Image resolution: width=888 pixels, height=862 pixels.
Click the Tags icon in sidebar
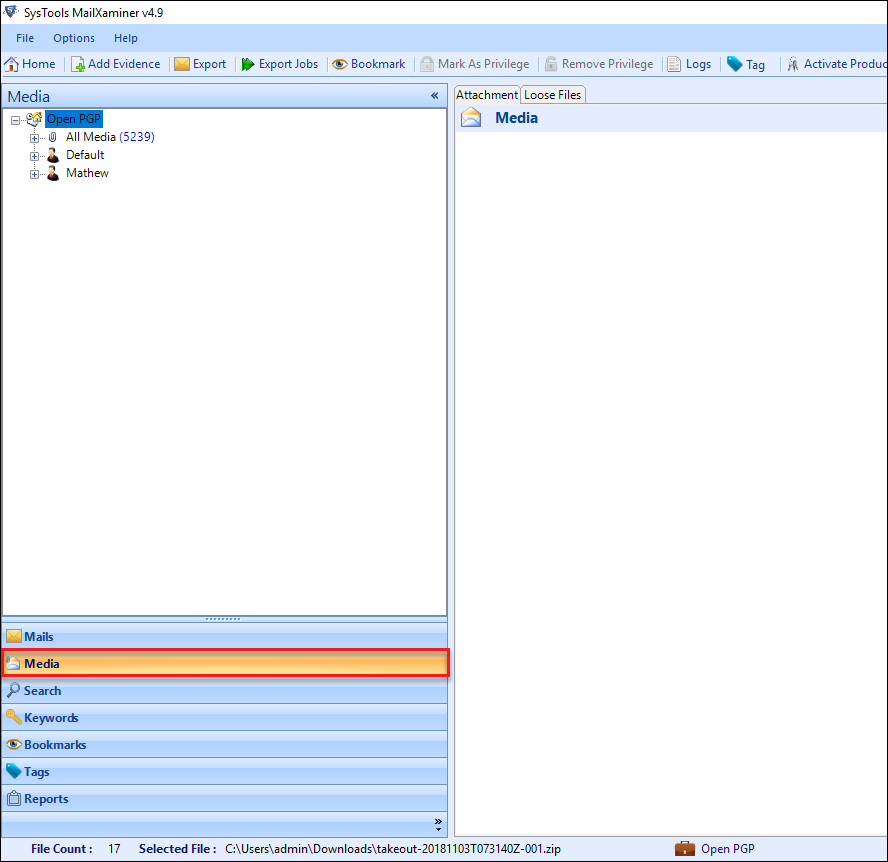pyautogui.click(x=14, y=771)
